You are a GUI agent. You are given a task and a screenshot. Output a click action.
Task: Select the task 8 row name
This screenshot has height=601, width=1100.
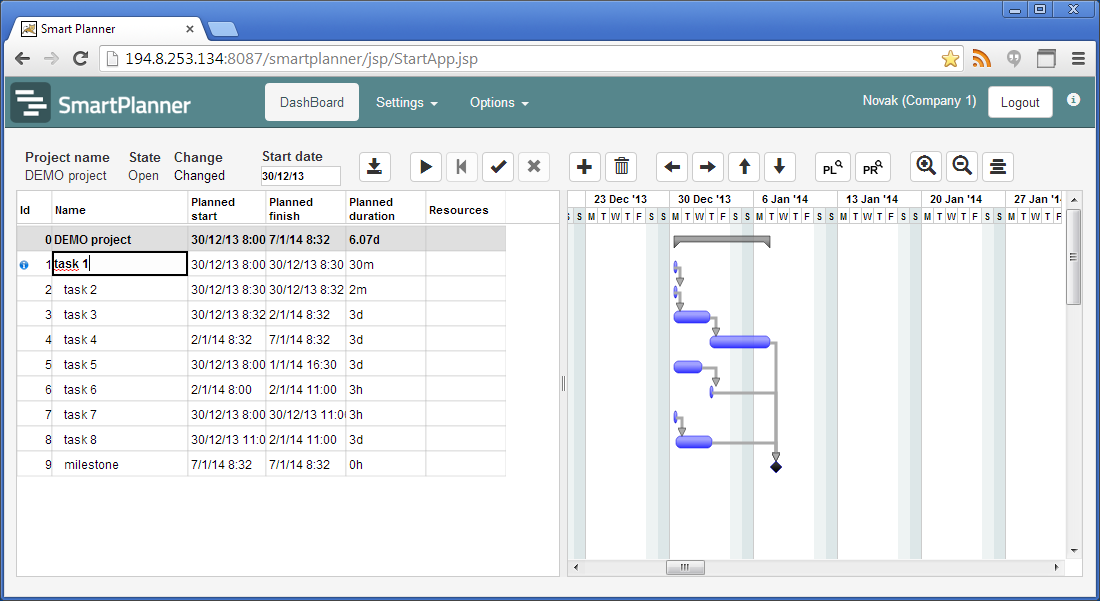tap(80, 440)
